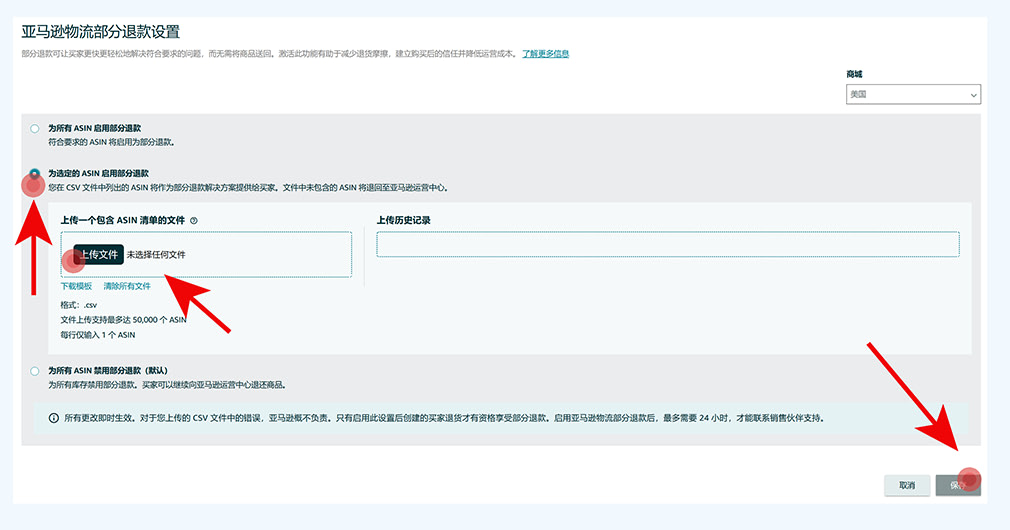Screen dimensions: 1010x530
Task: Click the 未选择任何文件 text
Action: coord(156,254)
